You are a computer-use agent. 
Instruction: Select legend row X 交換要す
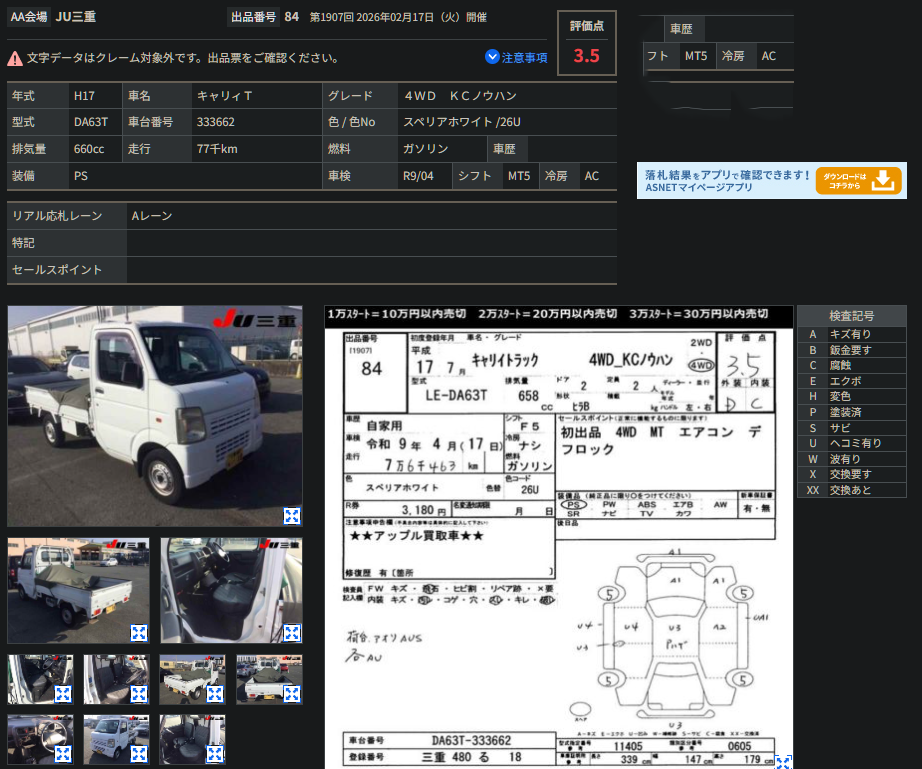point(851,474)
